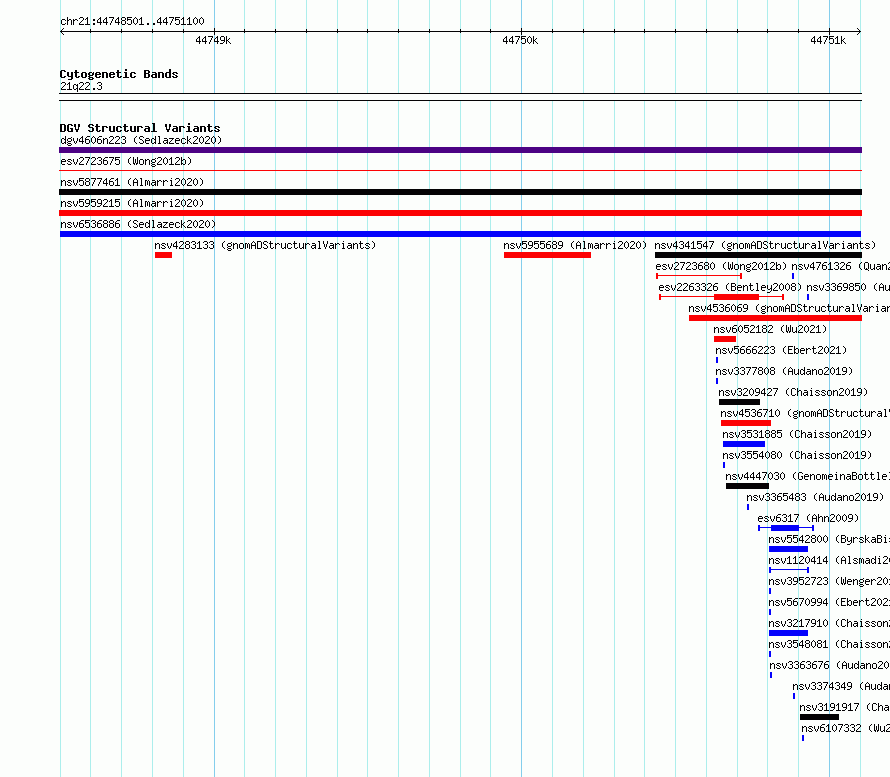890x777 pixels.
Task: Click nsv3554080 (Chaisson2019) label
Action: pyautogui.click(x=797, y=455)
